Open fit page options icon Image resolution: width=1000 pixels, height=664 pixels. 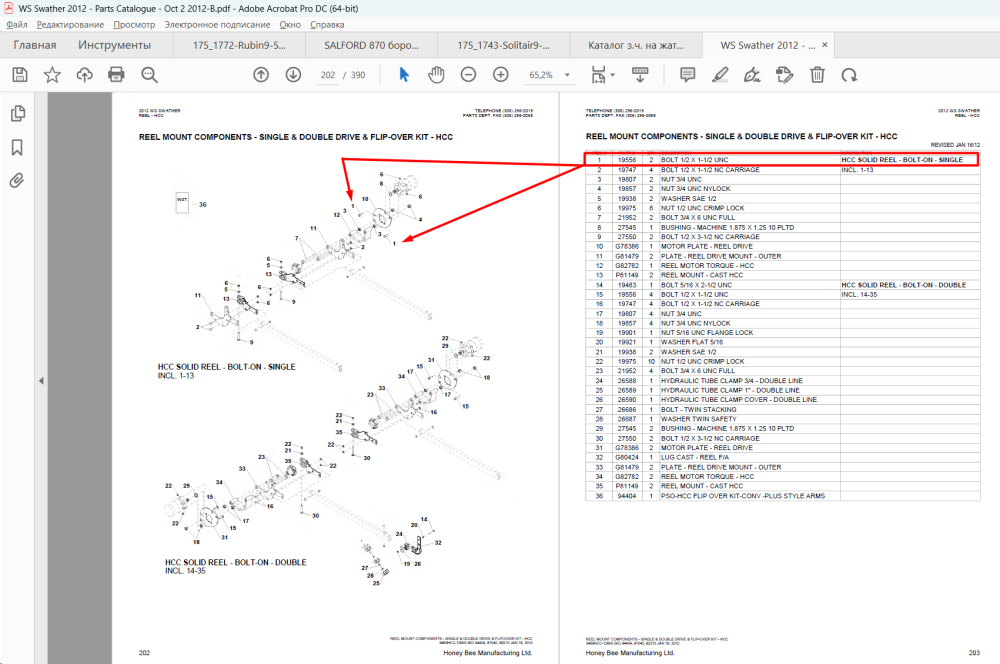598,75
